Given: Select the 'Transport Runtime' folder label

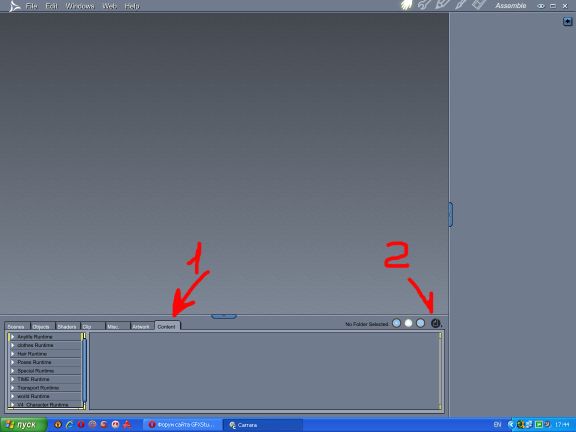Looking at the screenshot, I should [38, 388].
